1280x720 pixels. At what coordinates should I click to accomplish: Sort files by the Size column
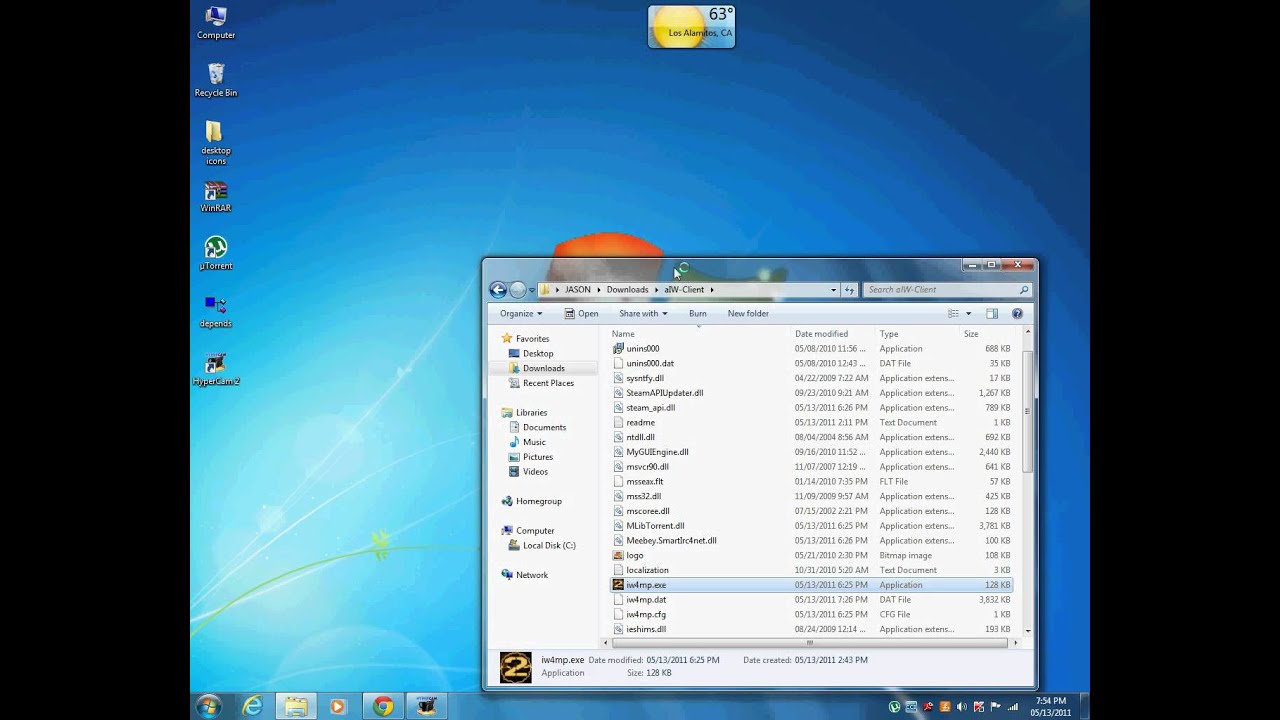pyautogui.click(x=987, y=334)
